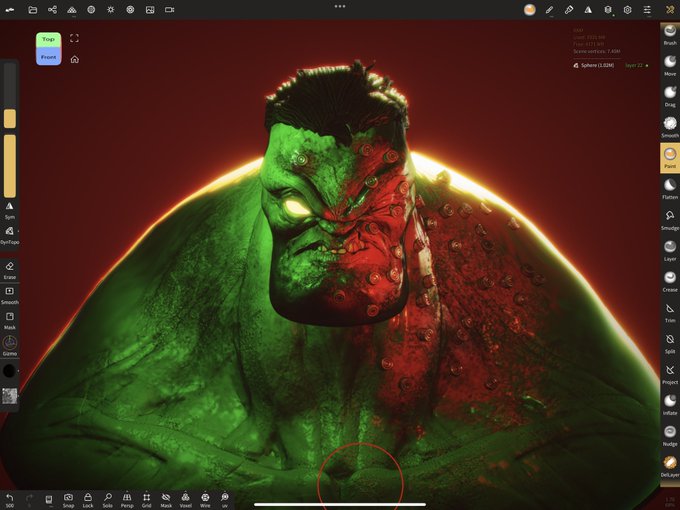Select the Trim tool
This screenshot has height=510, width=680.
(670, 312)
